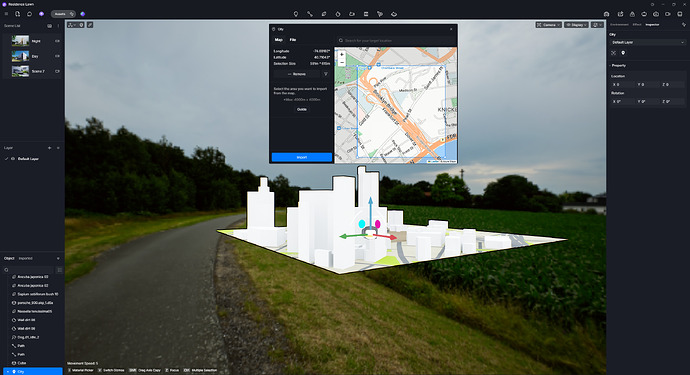Viewport: 690px width, 375px height.
Task: Switch to the Environment tab
Action: click(619, 25)
